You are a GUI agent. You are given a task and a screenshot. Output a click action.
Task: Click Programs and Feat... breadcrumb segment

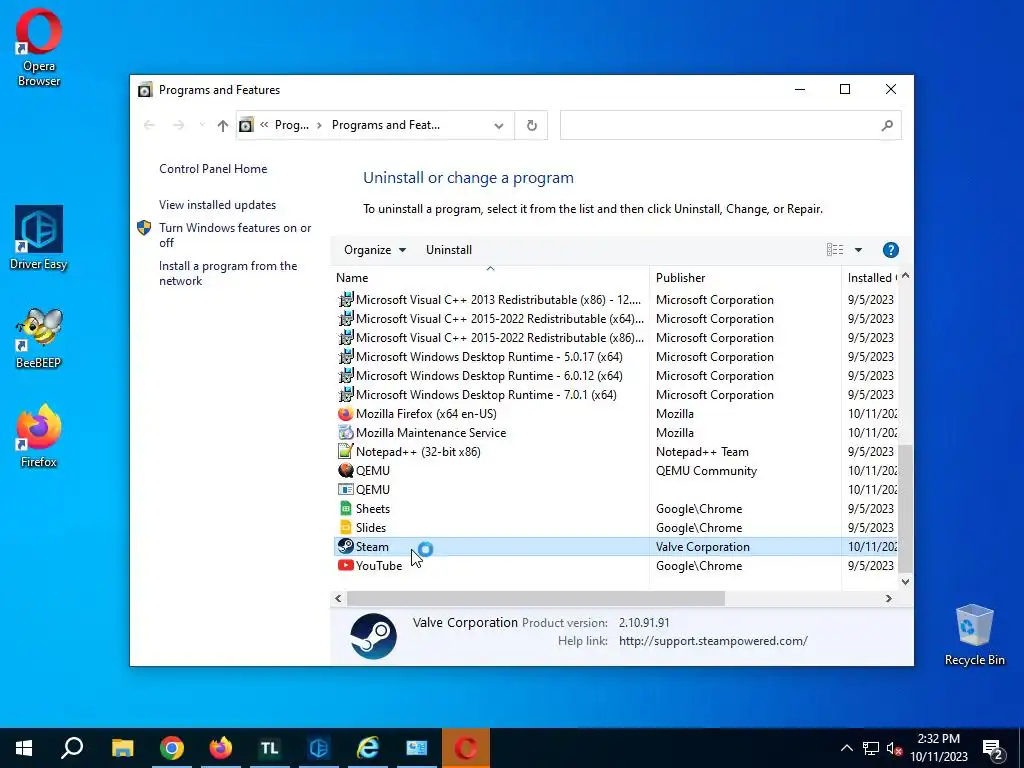pyautogui.click(x=385, y=125)
